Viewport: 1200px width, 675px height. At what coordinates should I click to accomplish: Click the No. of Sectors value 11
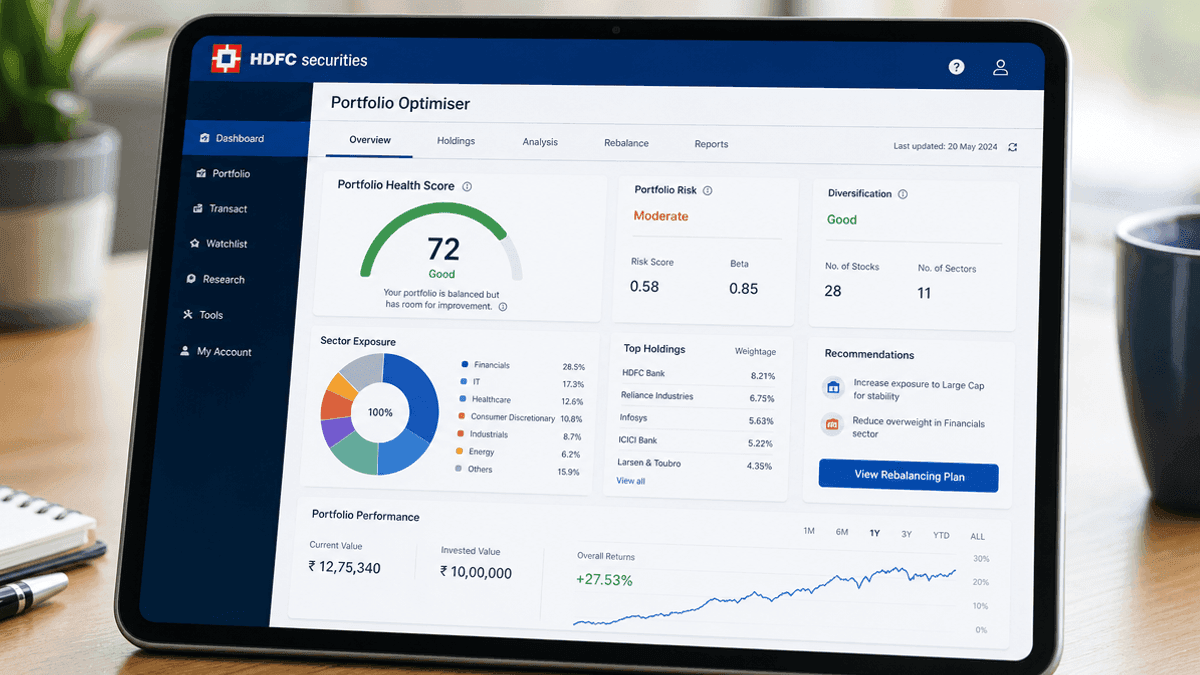[924, 293]
